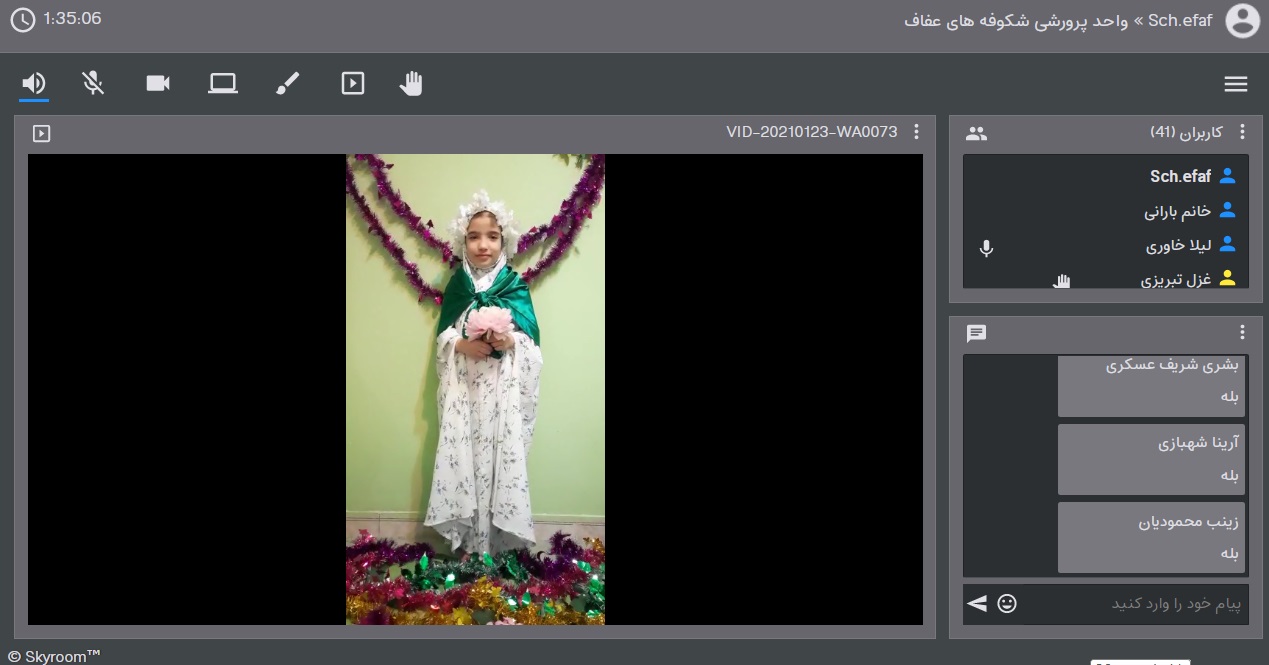Unmute the microphone in the toolbar
Screen dimensions: 1269x665
(93, 84)
